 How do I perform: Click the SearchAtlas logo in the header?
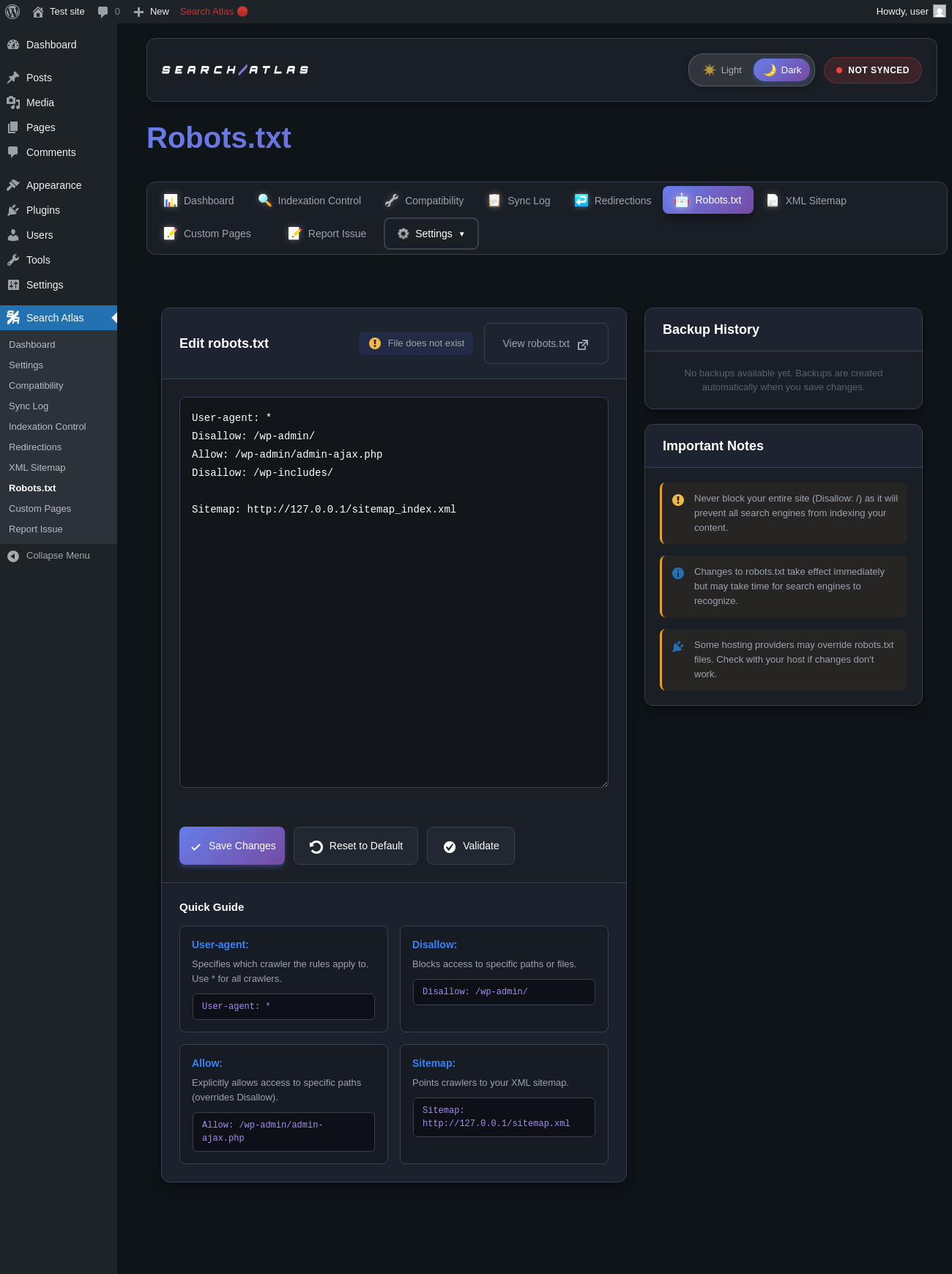click(235, 70)
